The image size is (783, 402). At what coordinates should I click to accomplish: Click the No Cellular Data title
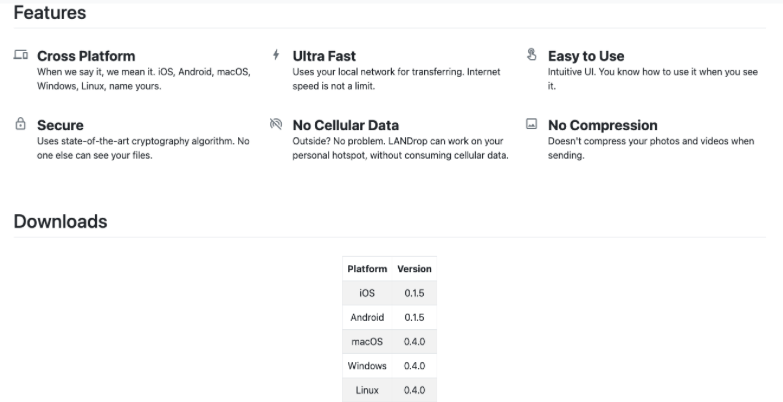pos(345,126)
